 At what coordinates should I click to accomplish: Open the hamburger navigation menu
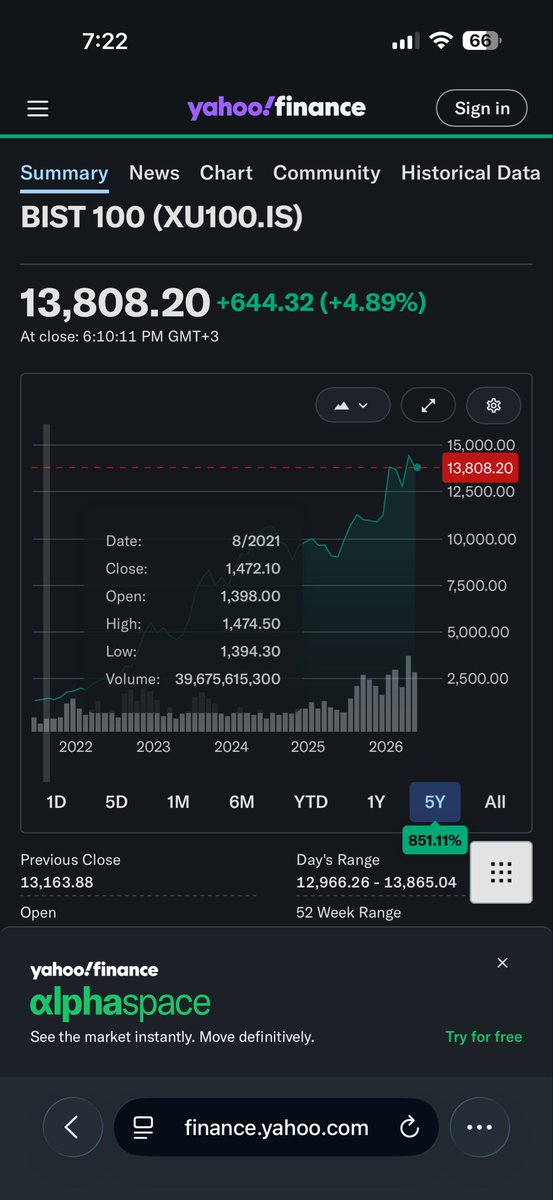[x=38, y=109]
